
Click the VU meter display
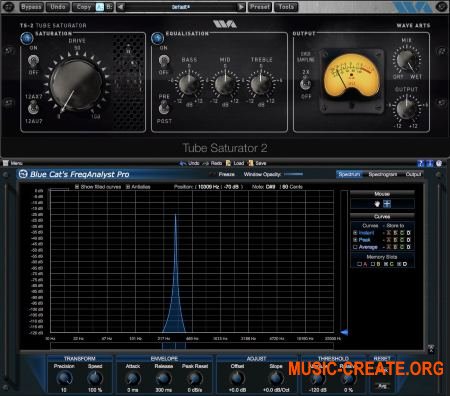[x=352, y=76]
